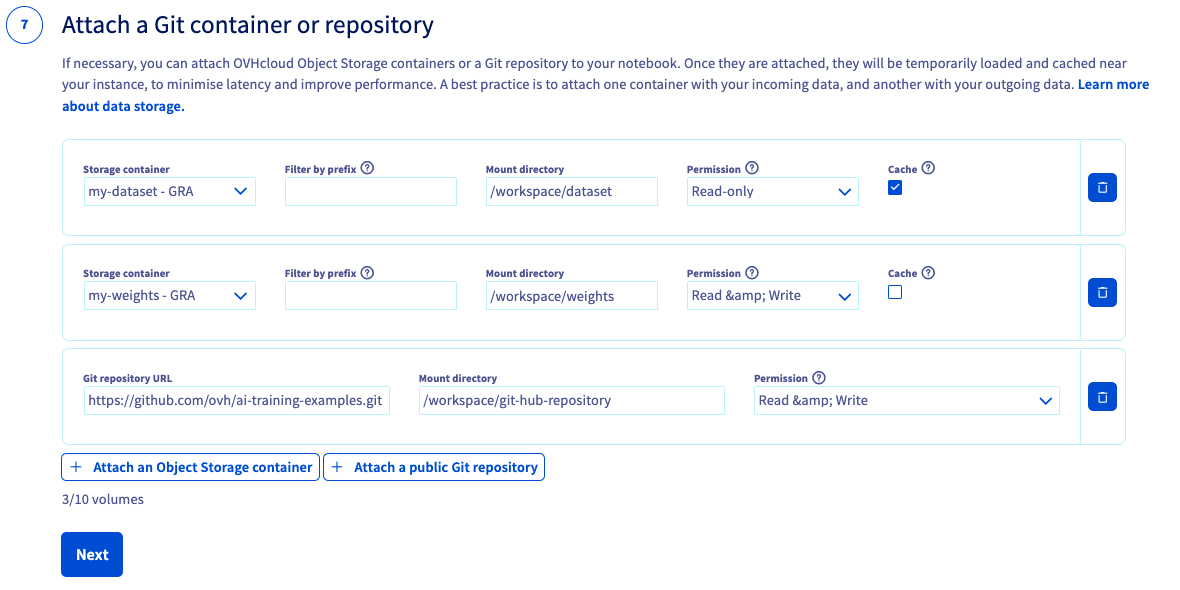Screen dimensions: 1180x590
Task: Delete the my-dataset storage container row
Action: tap(1102, 188)
